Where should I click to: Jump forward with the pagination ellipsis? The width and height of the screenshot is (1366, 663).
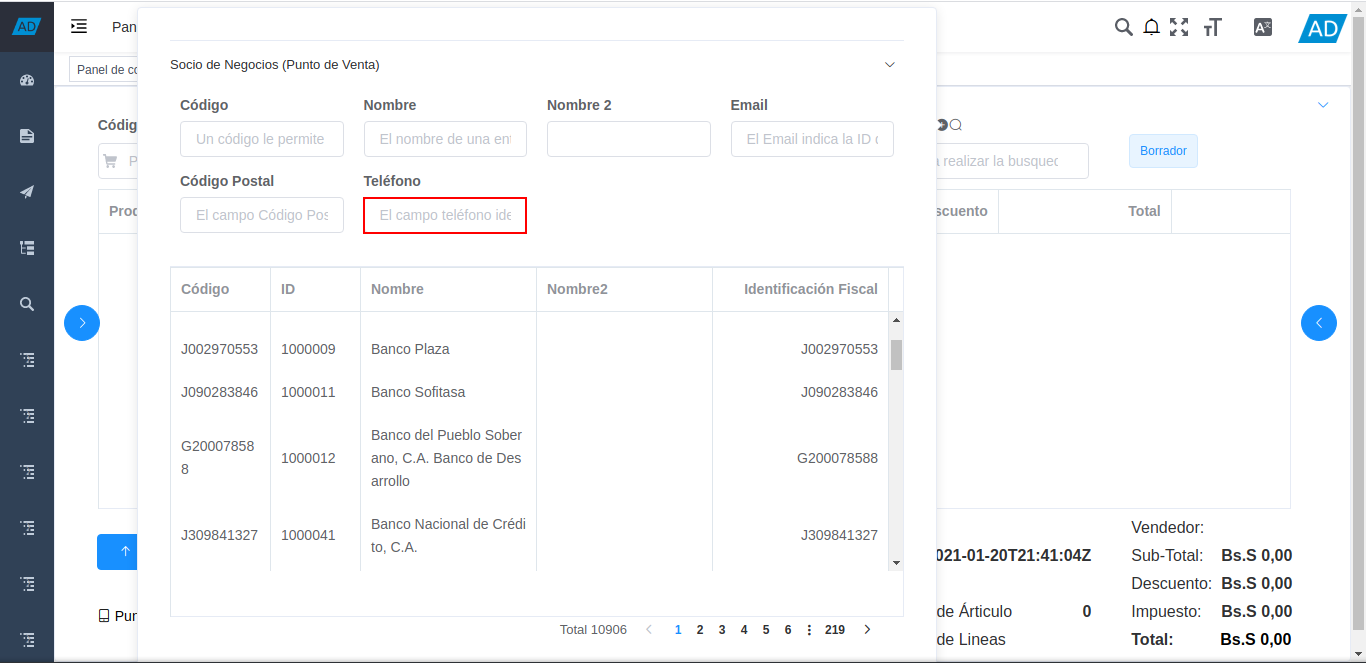pyautogui.click(x=809, y=630)
